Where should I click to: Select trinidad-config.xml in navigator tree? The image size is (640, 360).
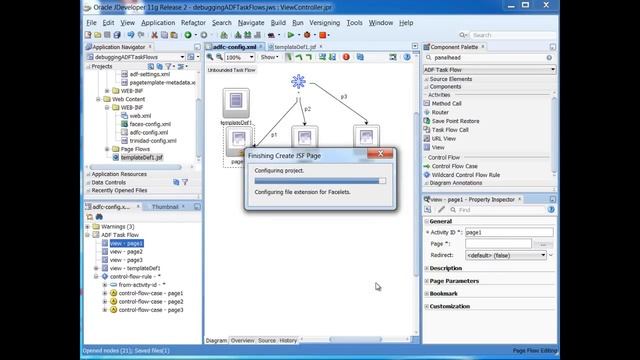tap(153, 141)
